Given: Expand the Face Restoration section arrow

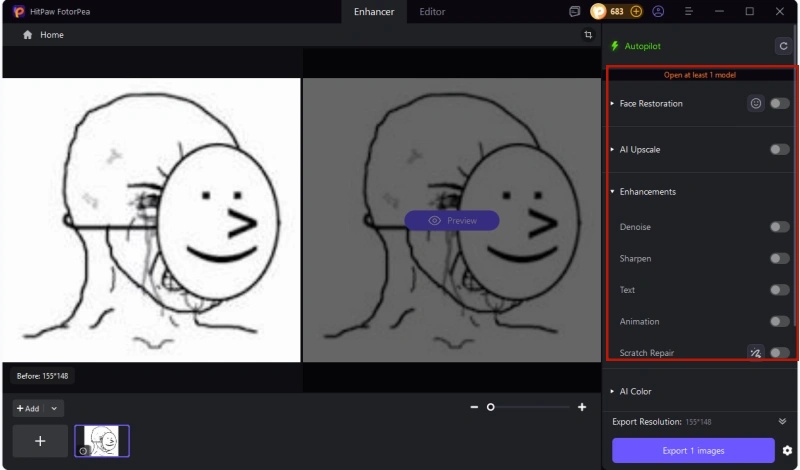Looking at the screenshot, I should [612, 104].
